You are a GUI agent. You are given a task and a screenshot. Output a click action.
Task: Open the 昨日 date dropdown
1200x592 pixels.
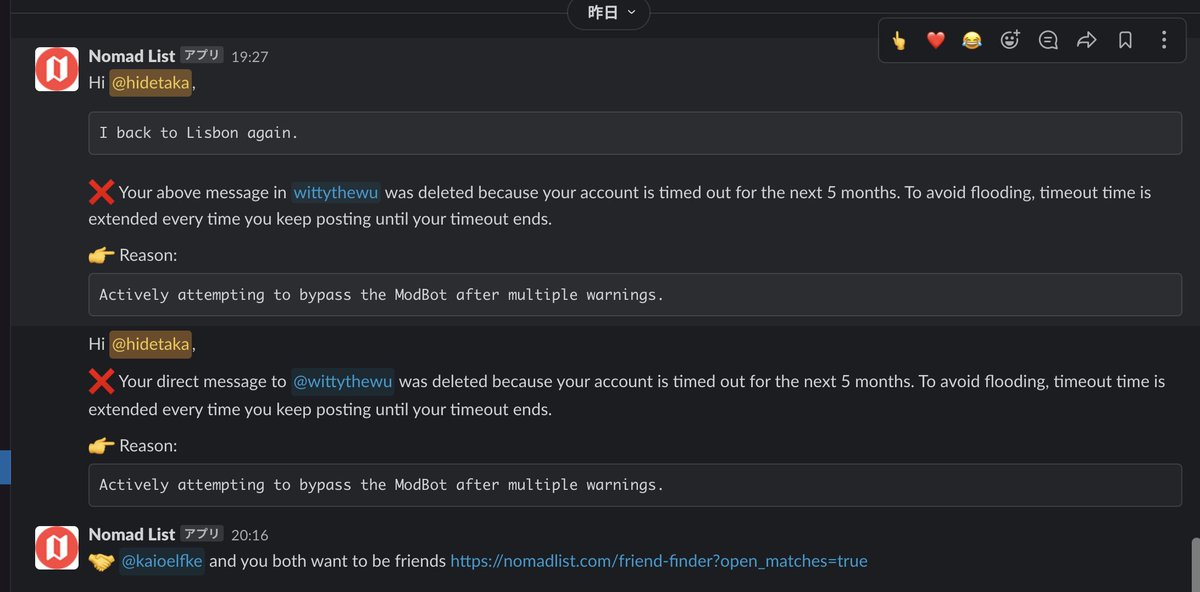coord(608,13)
